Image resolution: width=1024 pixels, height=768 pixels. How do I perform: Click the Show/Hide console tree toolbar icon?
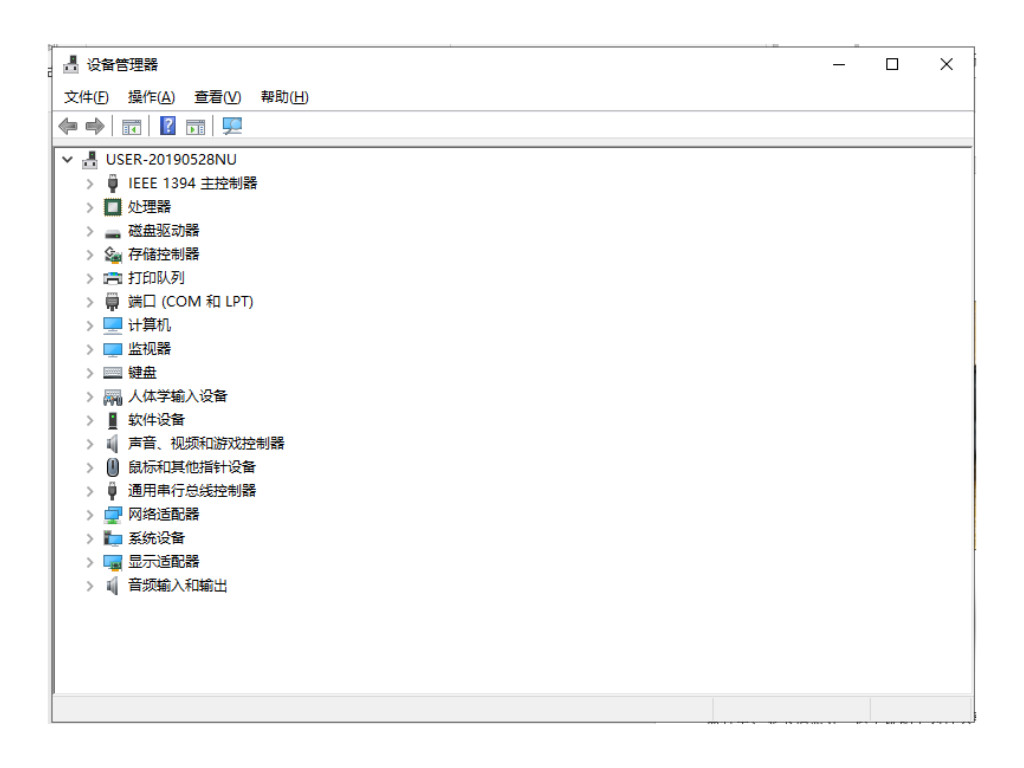(x=131, y=126)
